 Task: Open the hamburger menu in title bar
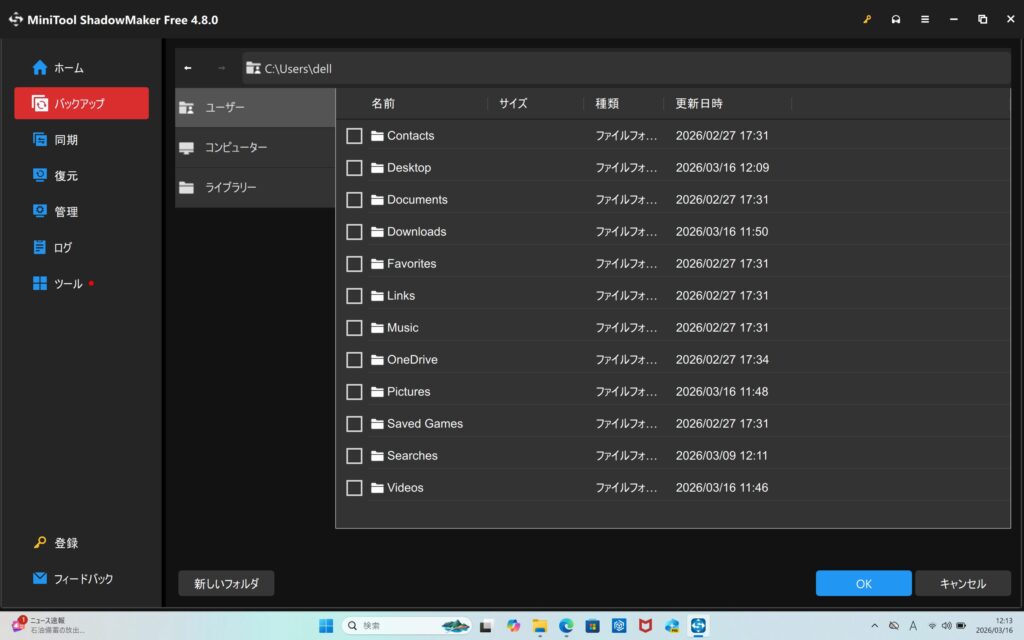coord(924,19)
